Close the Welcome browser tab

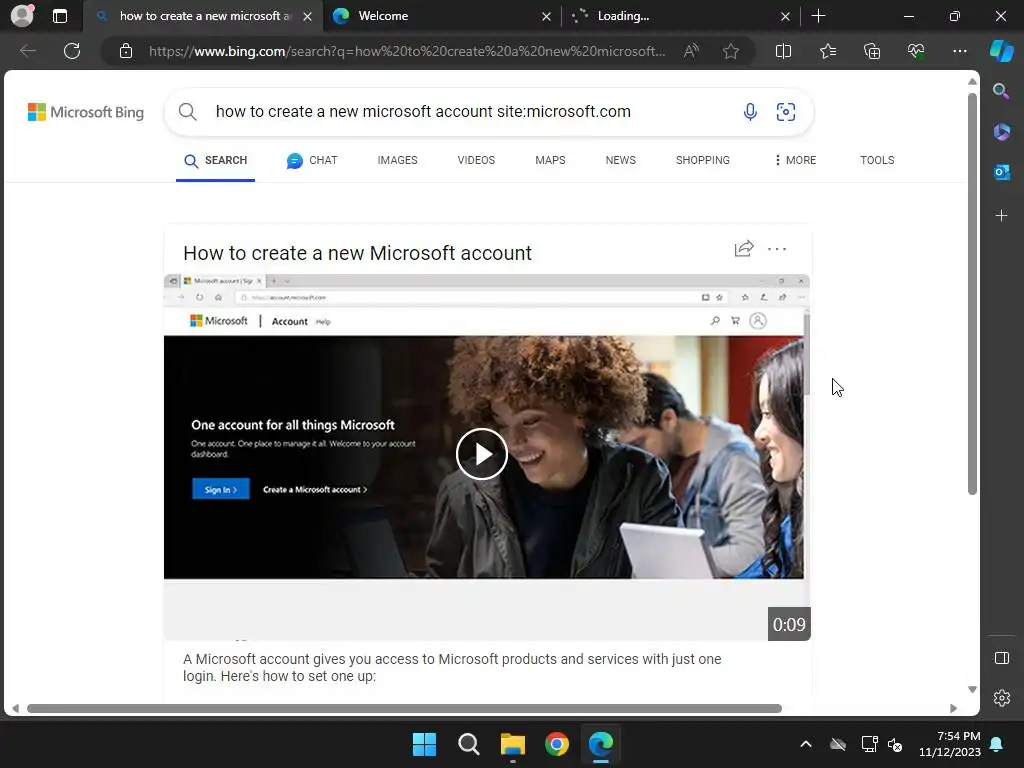(x=546, y=16)
